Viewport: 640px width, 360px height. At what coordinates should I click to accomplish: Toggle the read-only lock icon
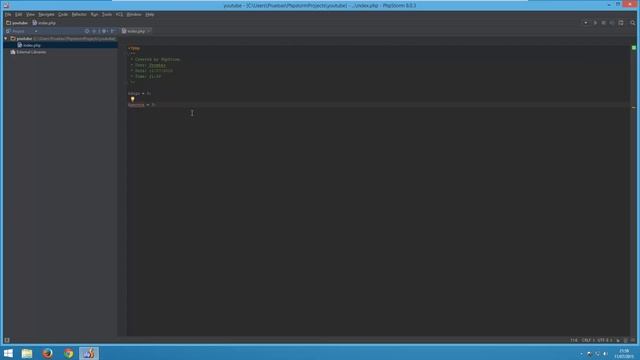618,340
